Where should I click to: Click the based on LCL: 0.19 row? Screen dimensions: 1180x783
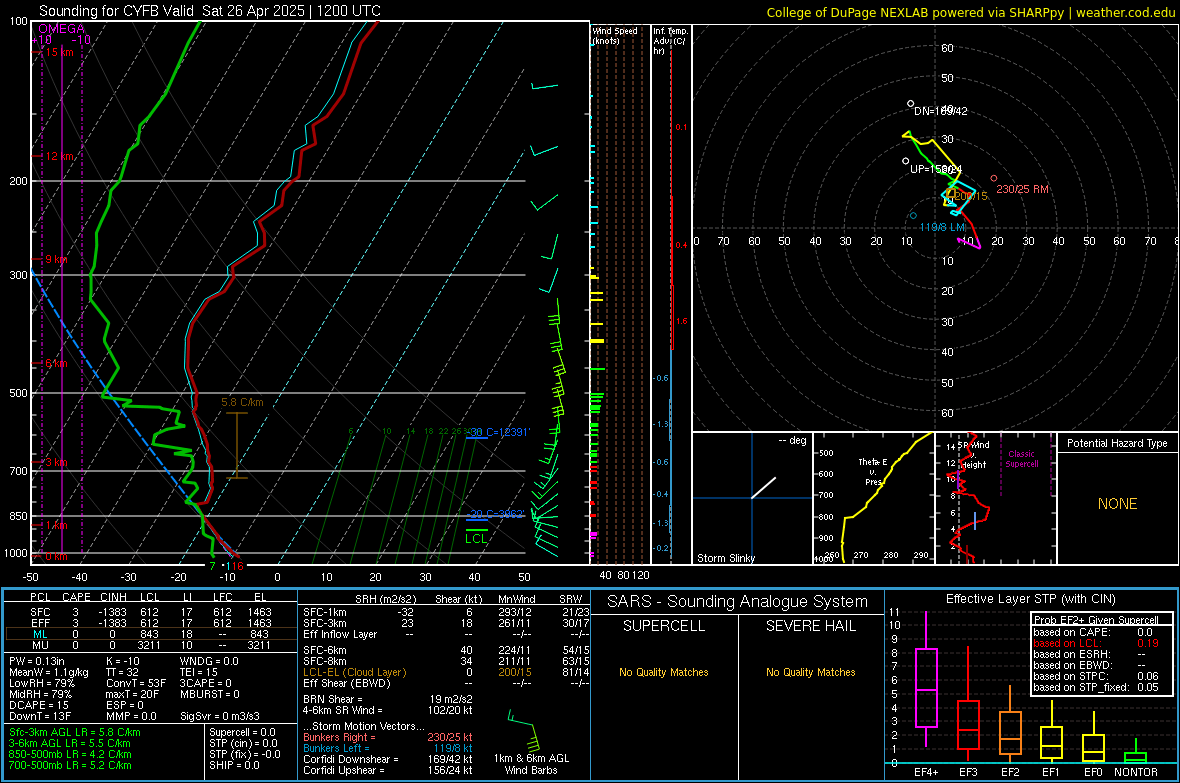(1096, 643)
